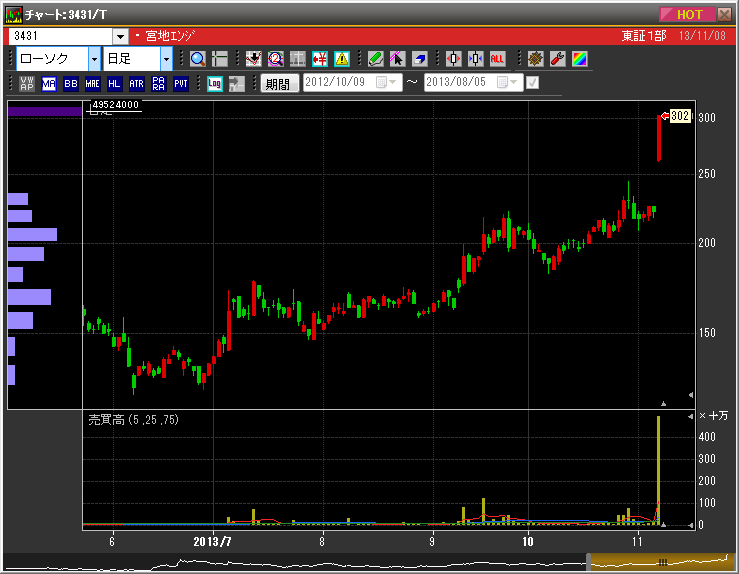The image size is (739, 574).
Task: Click the magnifier zoom icon in toolbar
Action: pos(197,59)
